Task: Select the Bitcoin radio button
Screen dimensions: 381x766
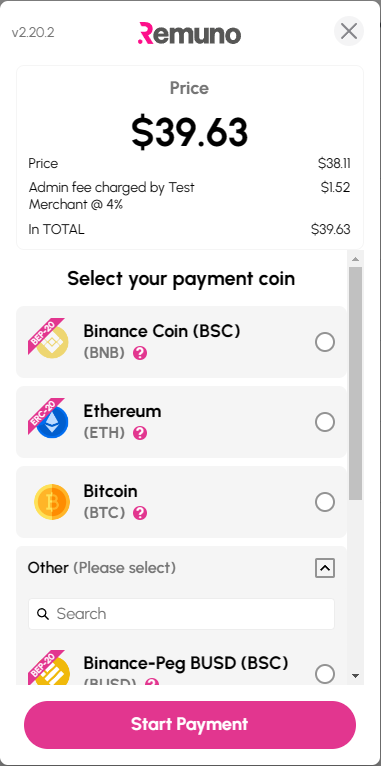Action: [x=325, y=502]
